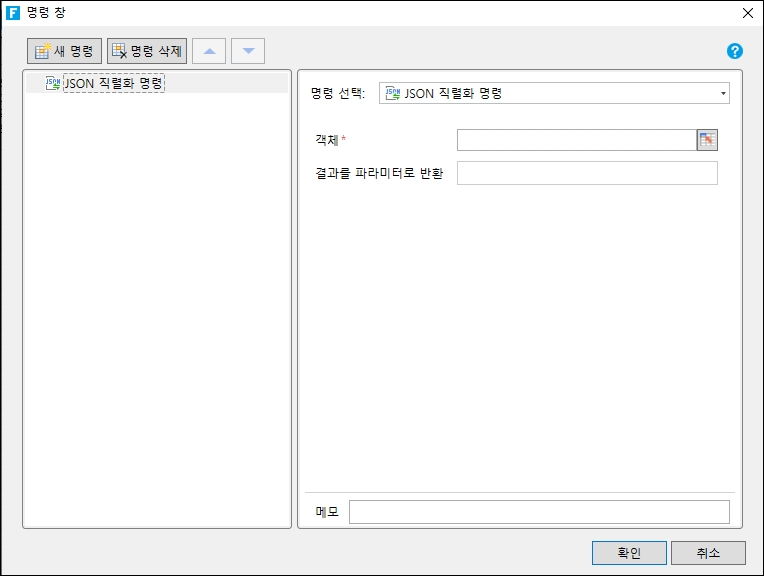The height and width of the screenshot is (576, 764).
Task: Click the Forguncy F icon in title bar
Action: click(13, 13)
